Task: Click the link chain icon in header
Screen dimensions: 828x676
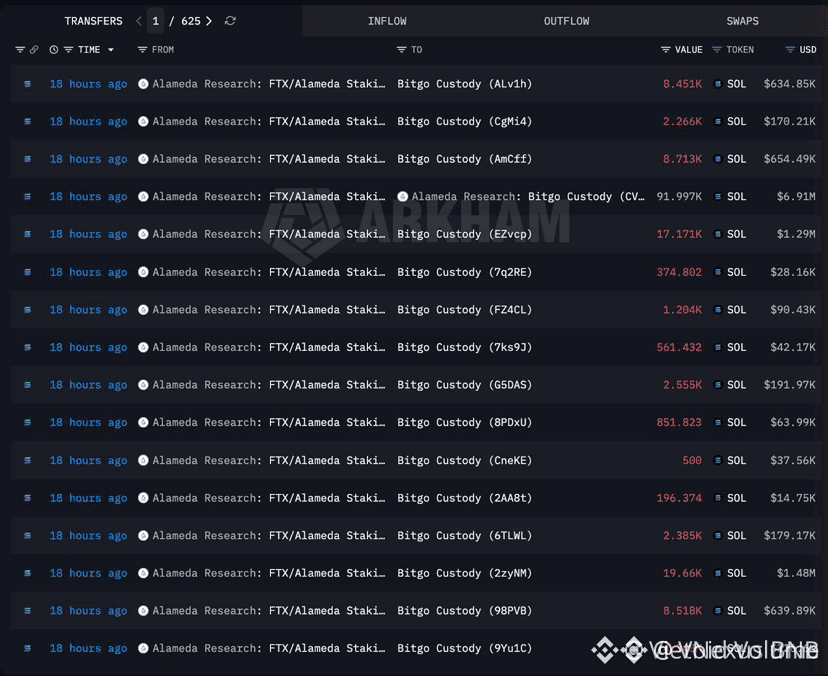Action: [x=34, y=50]
